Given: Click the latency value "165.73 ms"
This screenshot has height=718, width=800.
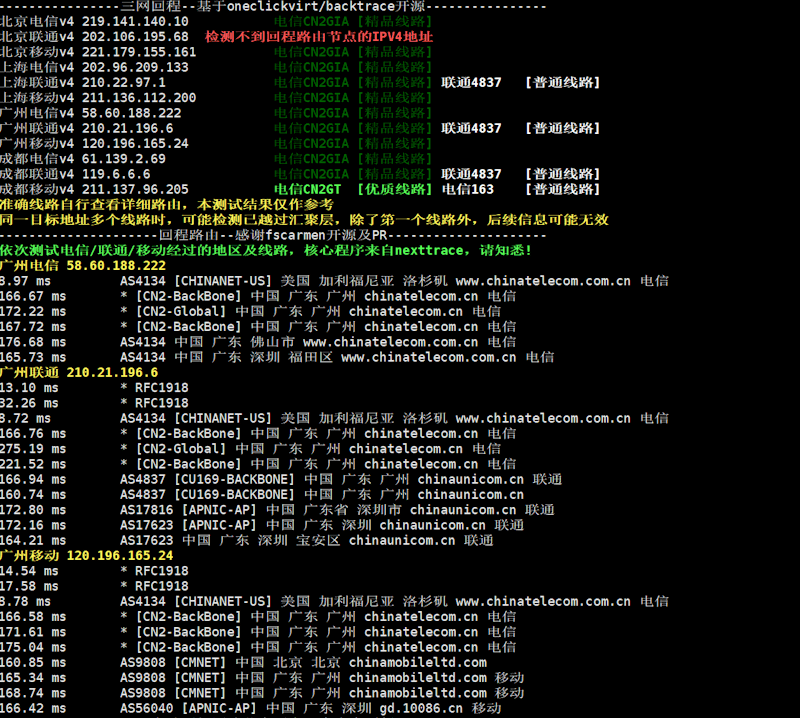Looking at the screenshot, I should point(33,358).
